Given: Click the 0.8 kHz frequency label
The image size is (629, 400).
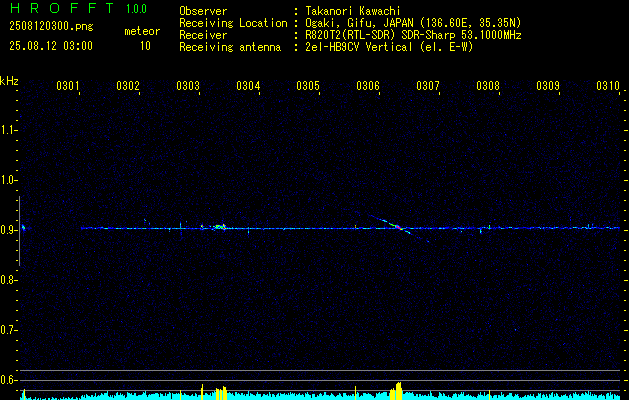Looking at the screenshot, I should pyautogui.click(x=8, y=280).
